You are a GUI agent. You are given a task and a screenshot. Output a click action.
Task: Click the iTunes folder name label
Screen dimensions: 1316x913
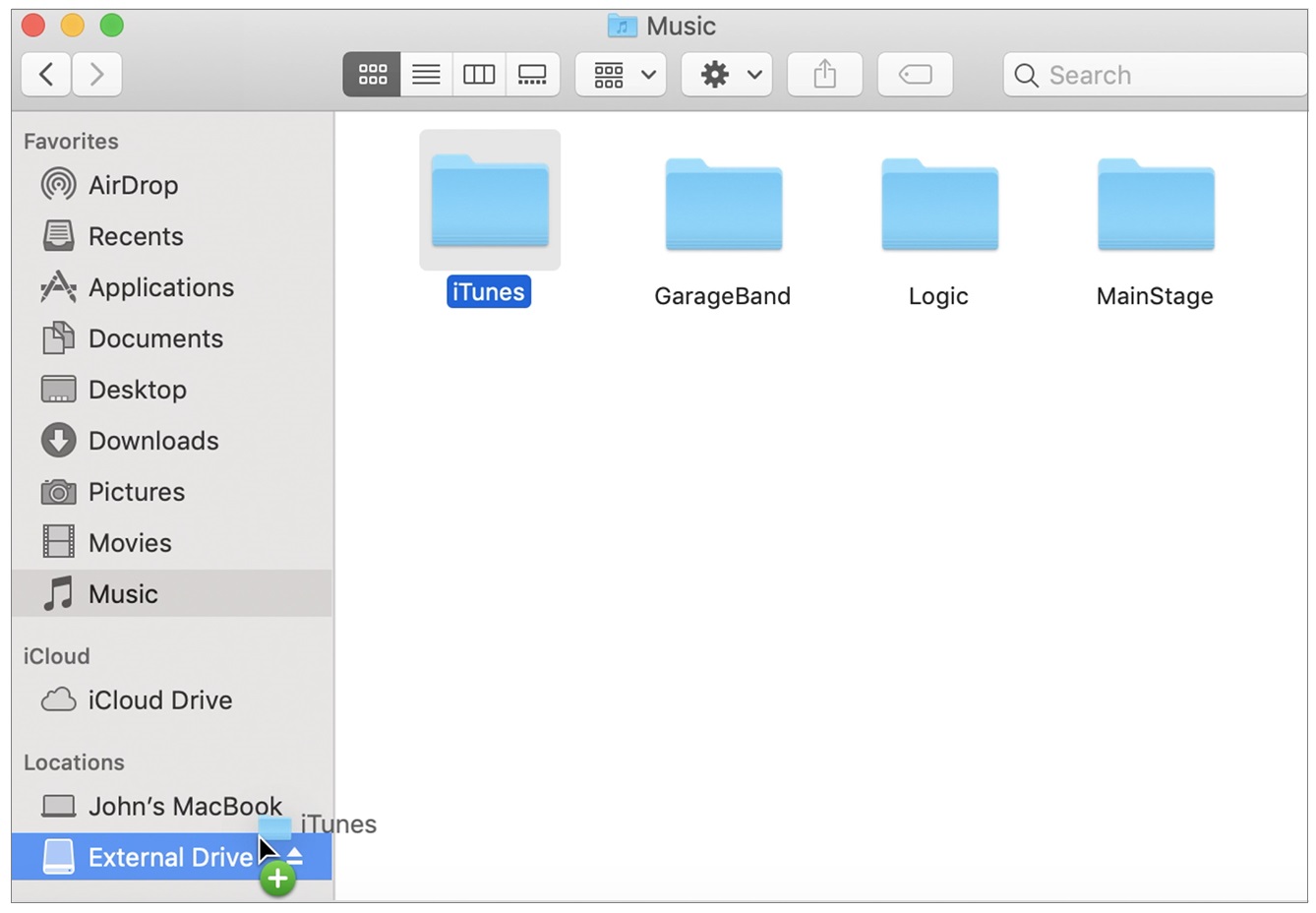[489, 292]
